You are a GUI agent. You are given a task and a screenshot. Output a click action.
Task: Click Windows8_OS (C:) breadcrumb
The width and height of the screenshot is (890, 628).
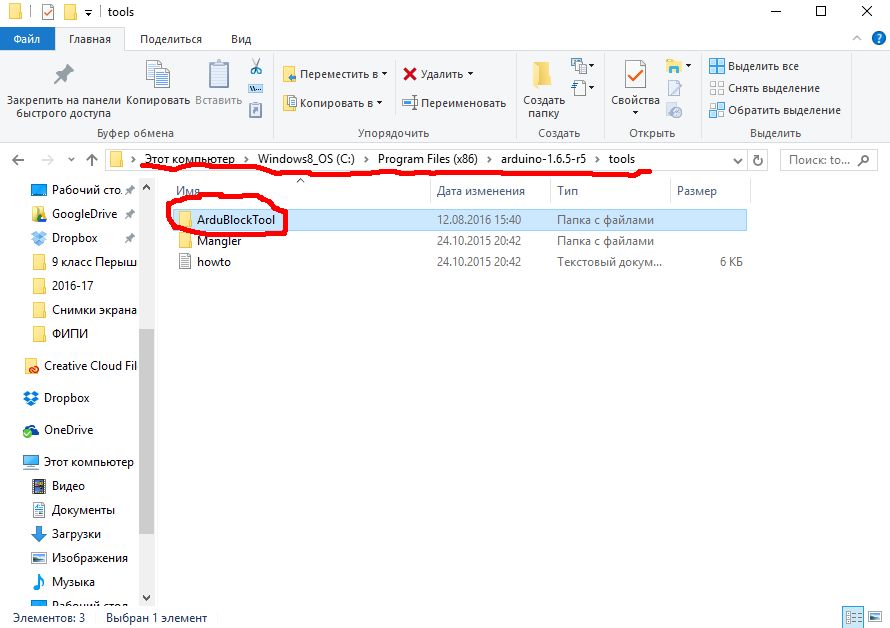coord(306,159)
